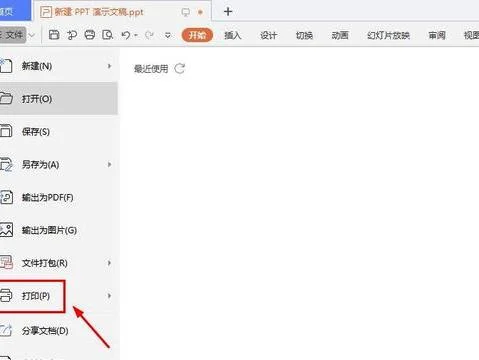This screenshot has height=360, width=479.
Task: Open the 设计 ribbon tab
Action: 268,35
